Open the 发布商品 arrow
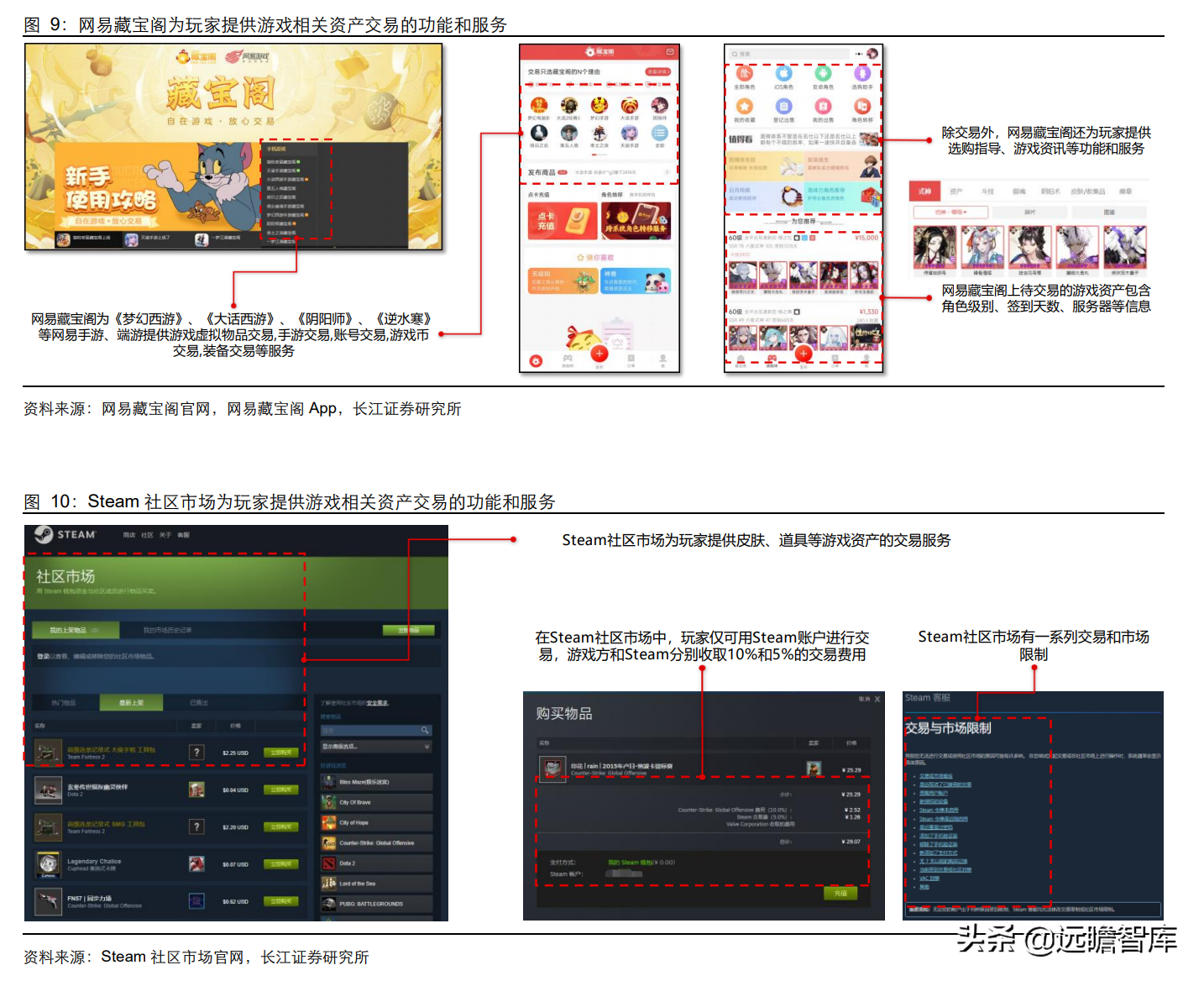Screen dimensions: 1204x981 (x=667, y=173)
